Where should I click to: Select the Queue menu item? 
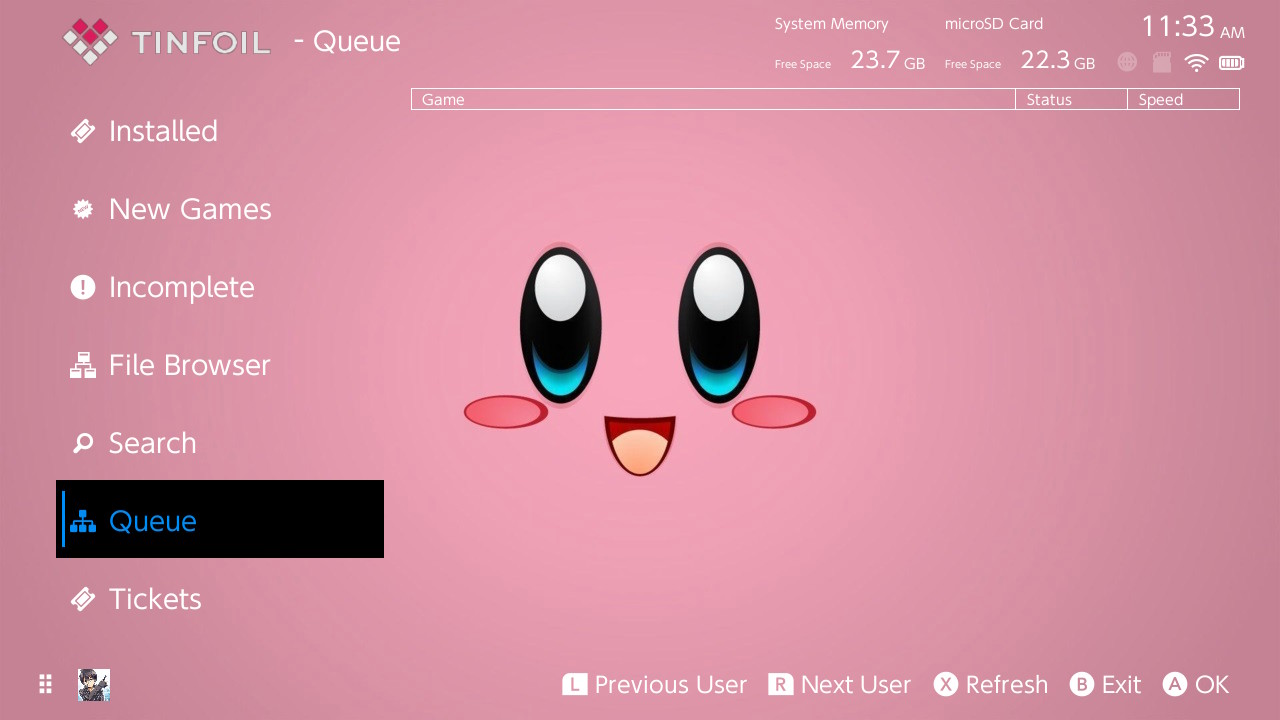[x=220, y=519]
